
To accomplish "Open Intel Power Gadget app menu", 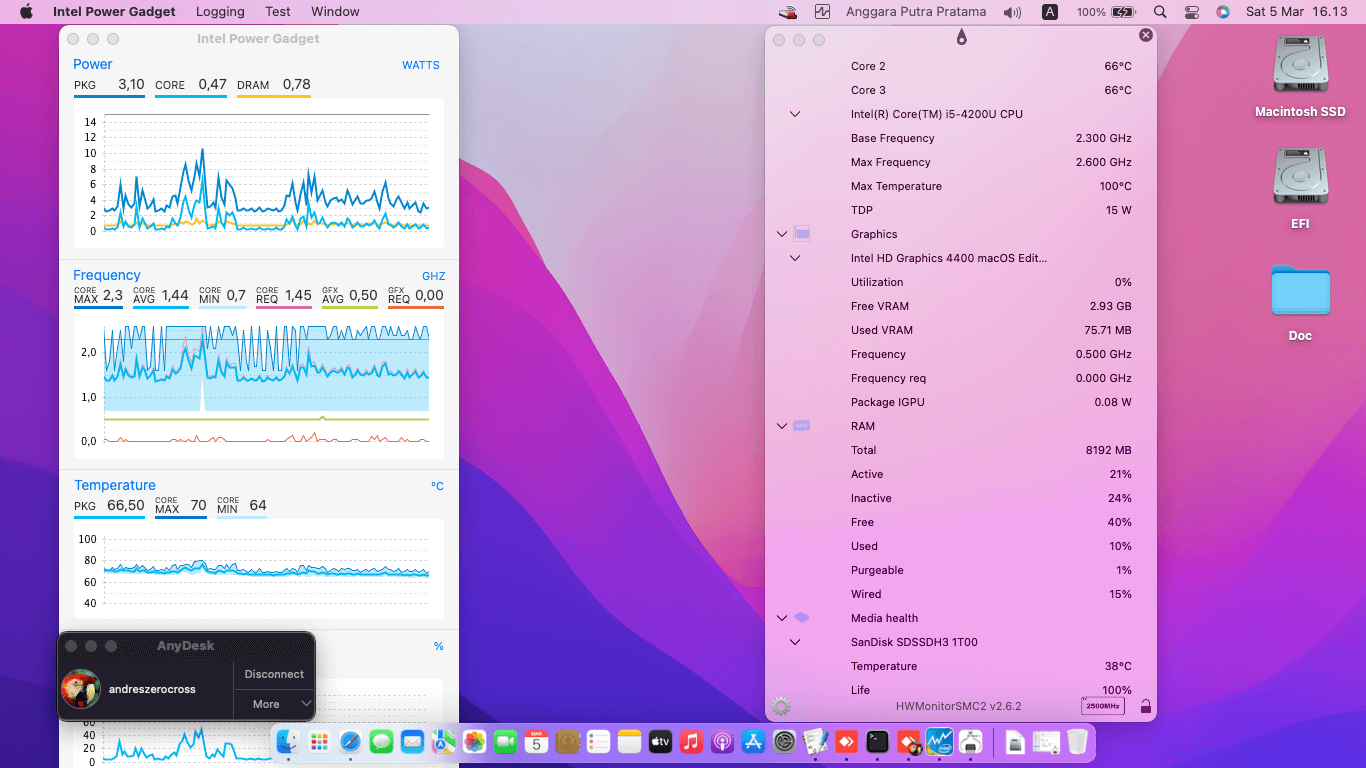I will tap(114, 12).
